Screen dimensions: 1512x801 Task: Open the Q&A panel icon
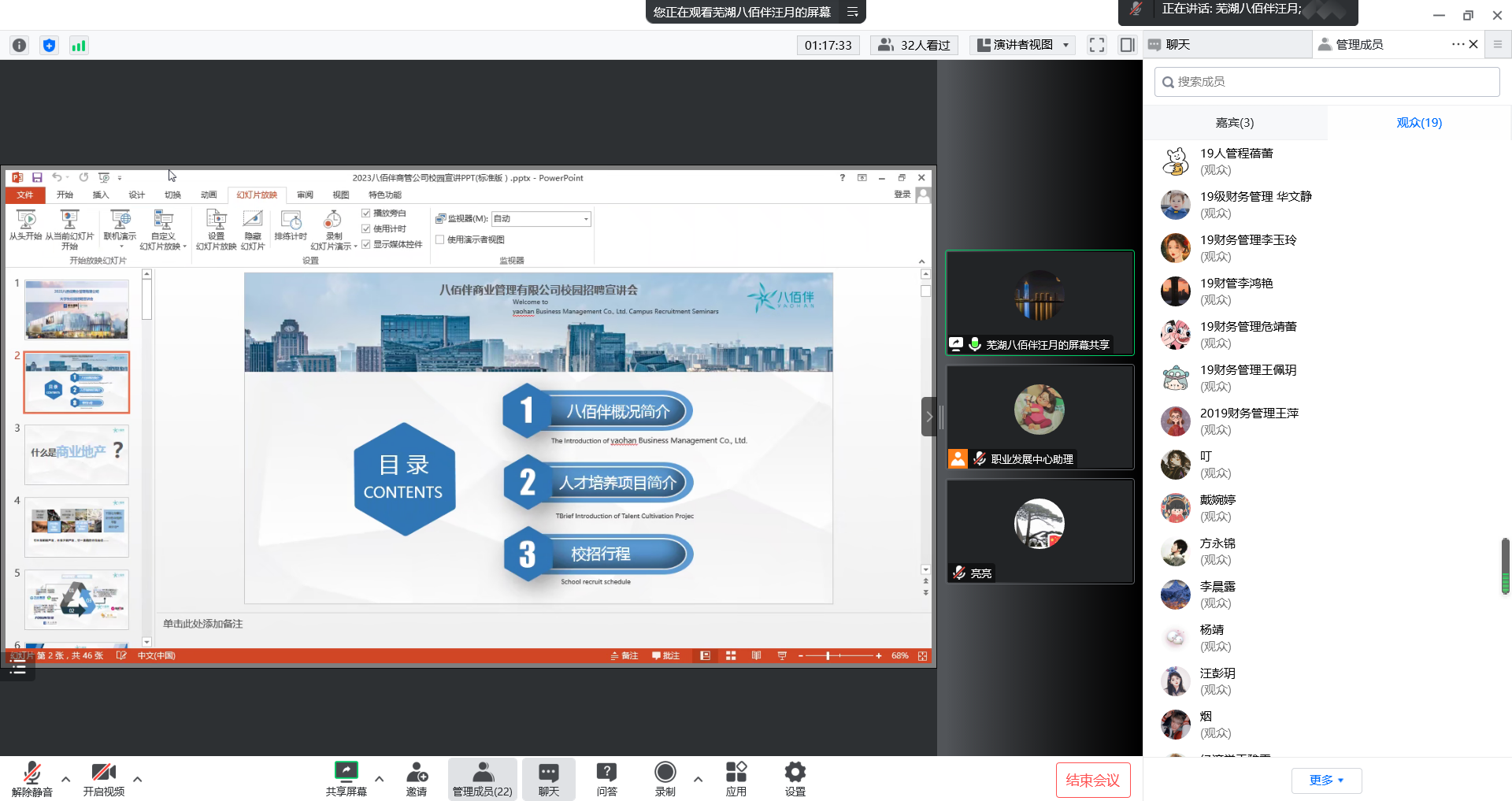(x=606, y=772)
